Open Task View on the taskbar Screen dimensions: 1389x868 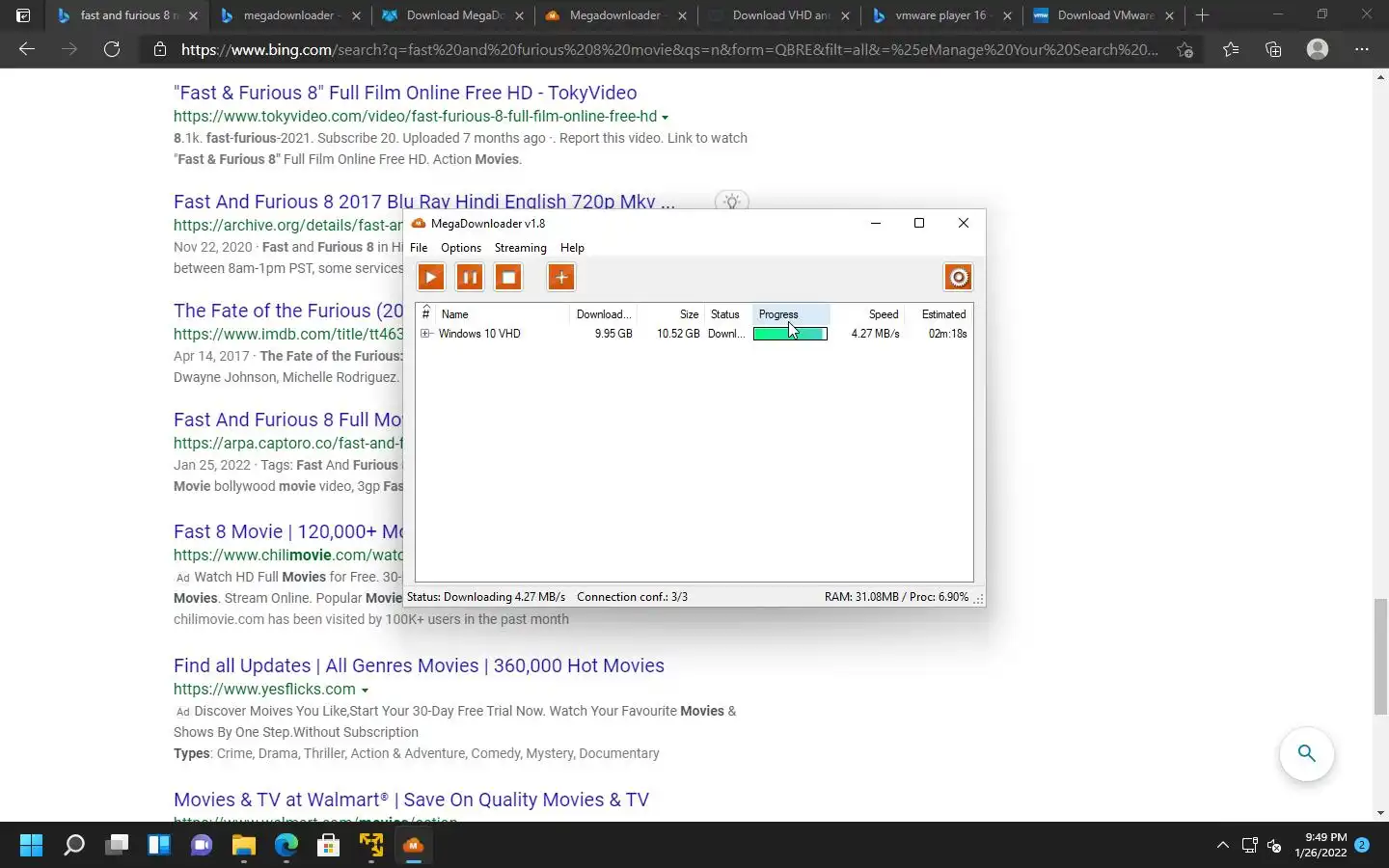pos(117,846)
